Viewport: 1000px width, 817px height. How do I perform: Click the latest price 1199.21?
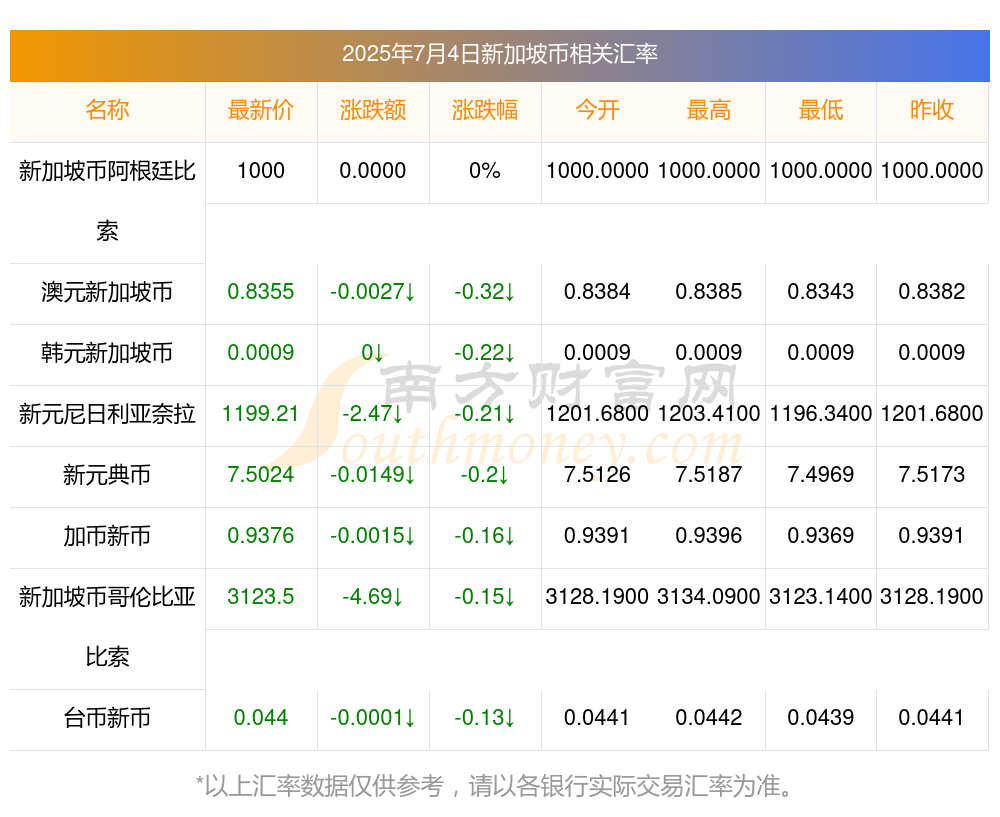[261, 414]
